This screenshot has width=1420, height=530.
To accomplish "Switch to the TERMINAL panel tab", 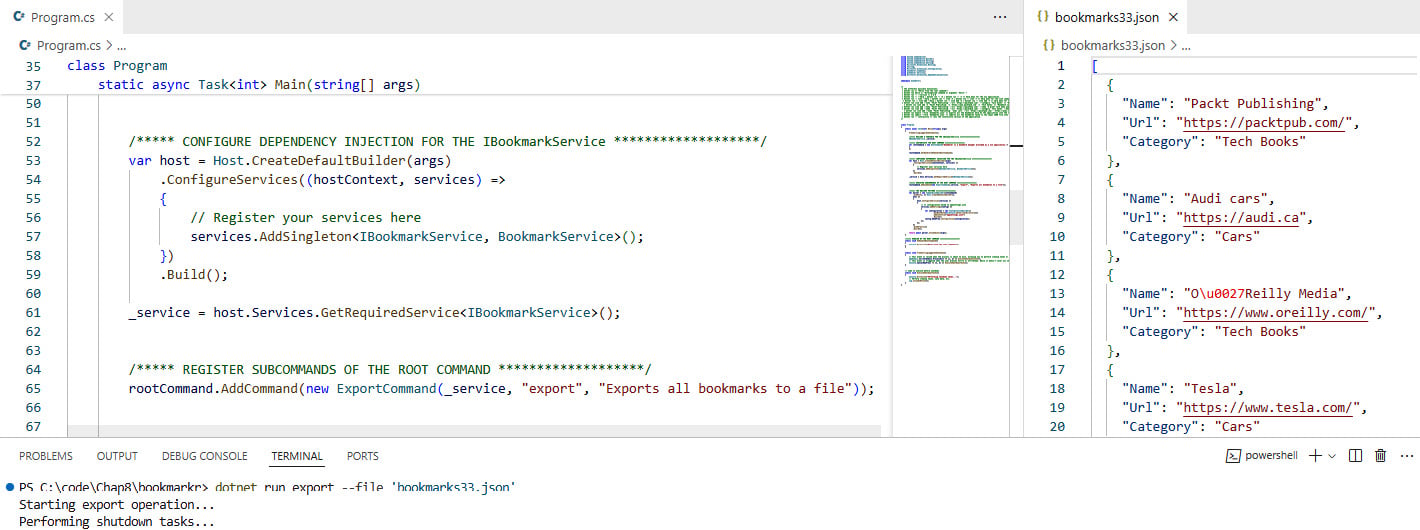I will (x=297, y=456).
